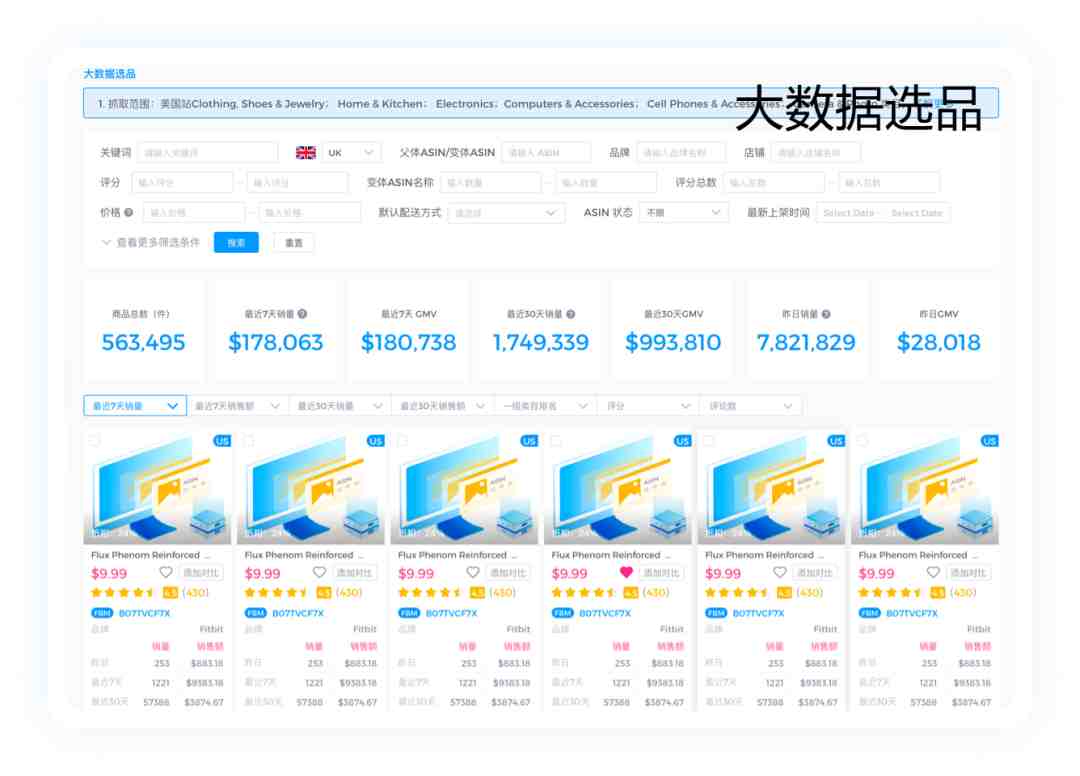Open ASIN link B07TVCF7X on fifth card

[x=758, y=613]
